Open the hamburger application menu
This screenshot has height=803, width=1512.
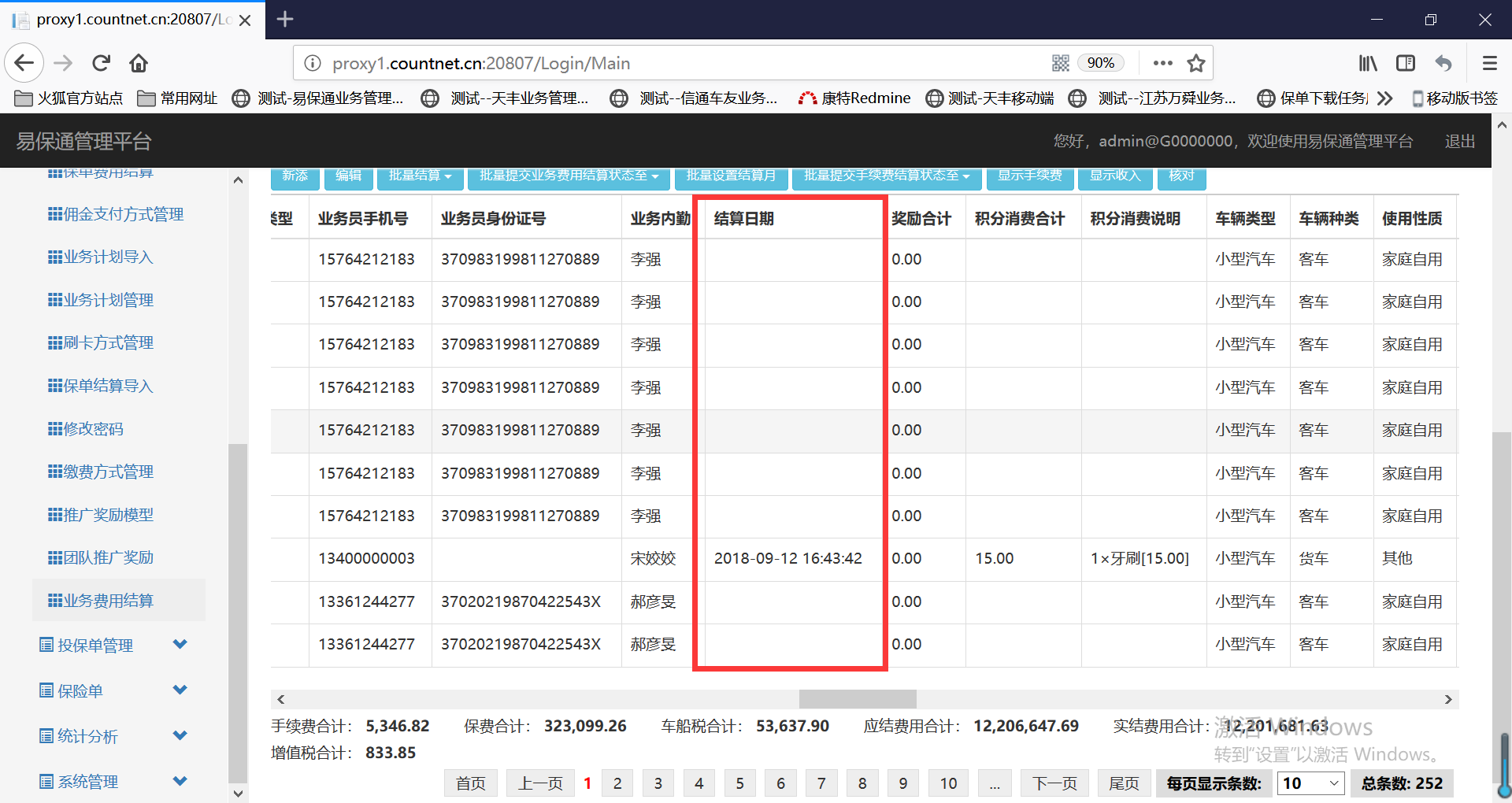coord(1489,63)
